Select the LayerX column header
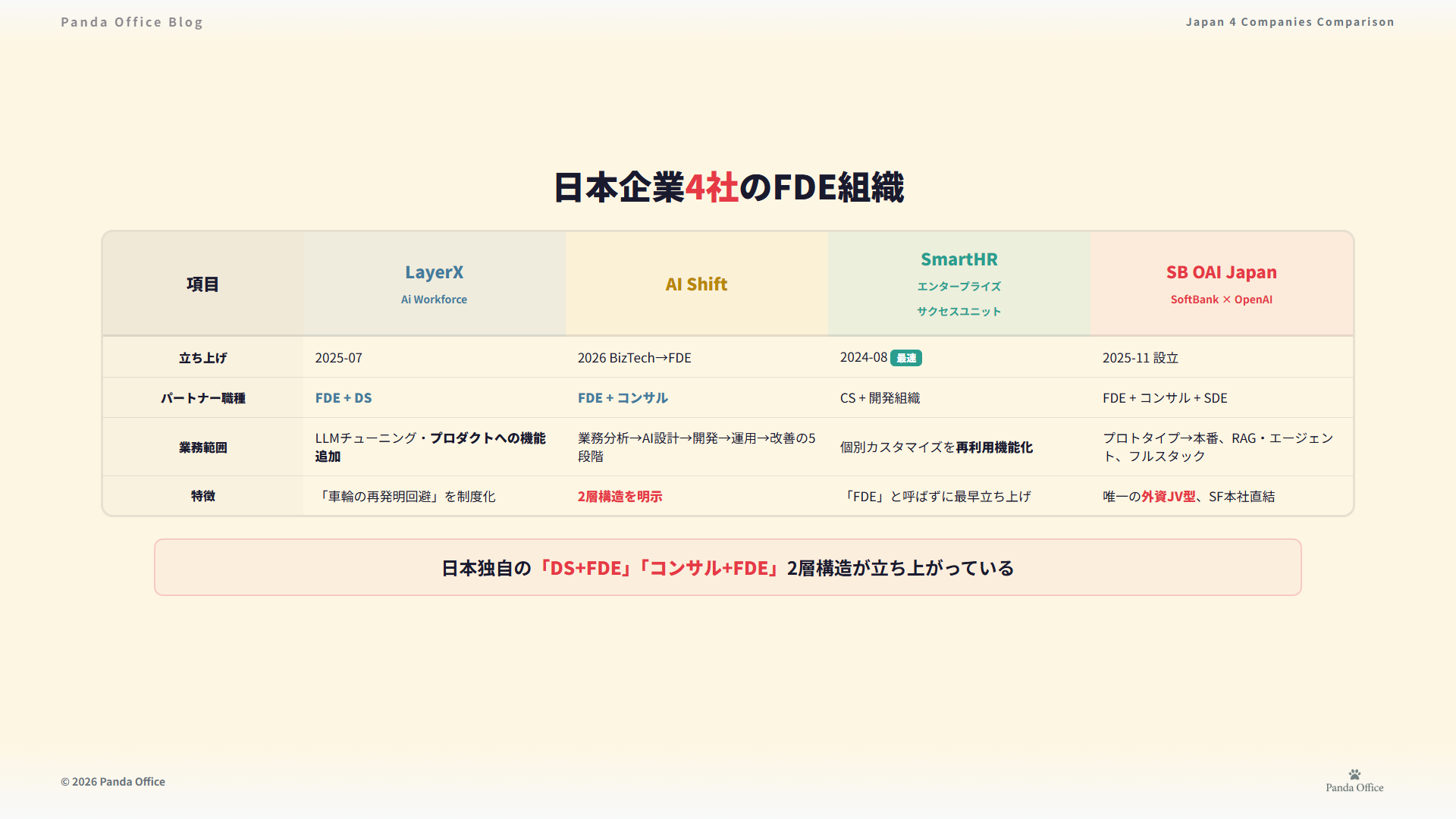The image size is (1456, 819). [x=435, y=284]
